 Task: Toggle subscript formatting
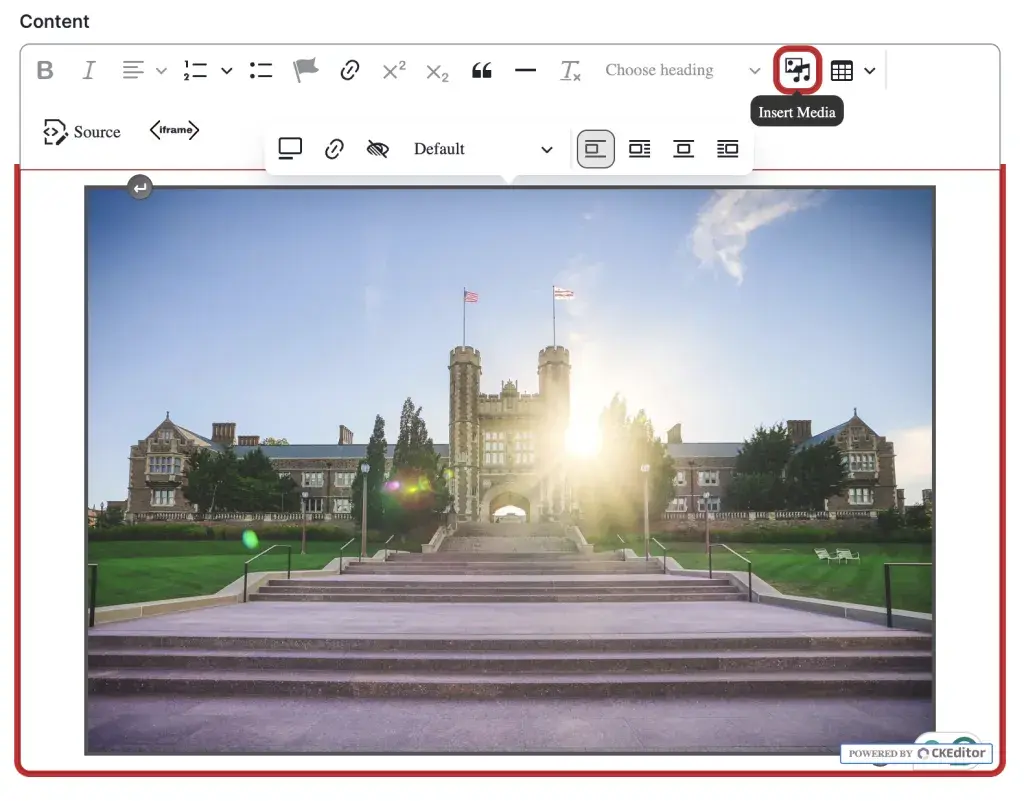437,72
